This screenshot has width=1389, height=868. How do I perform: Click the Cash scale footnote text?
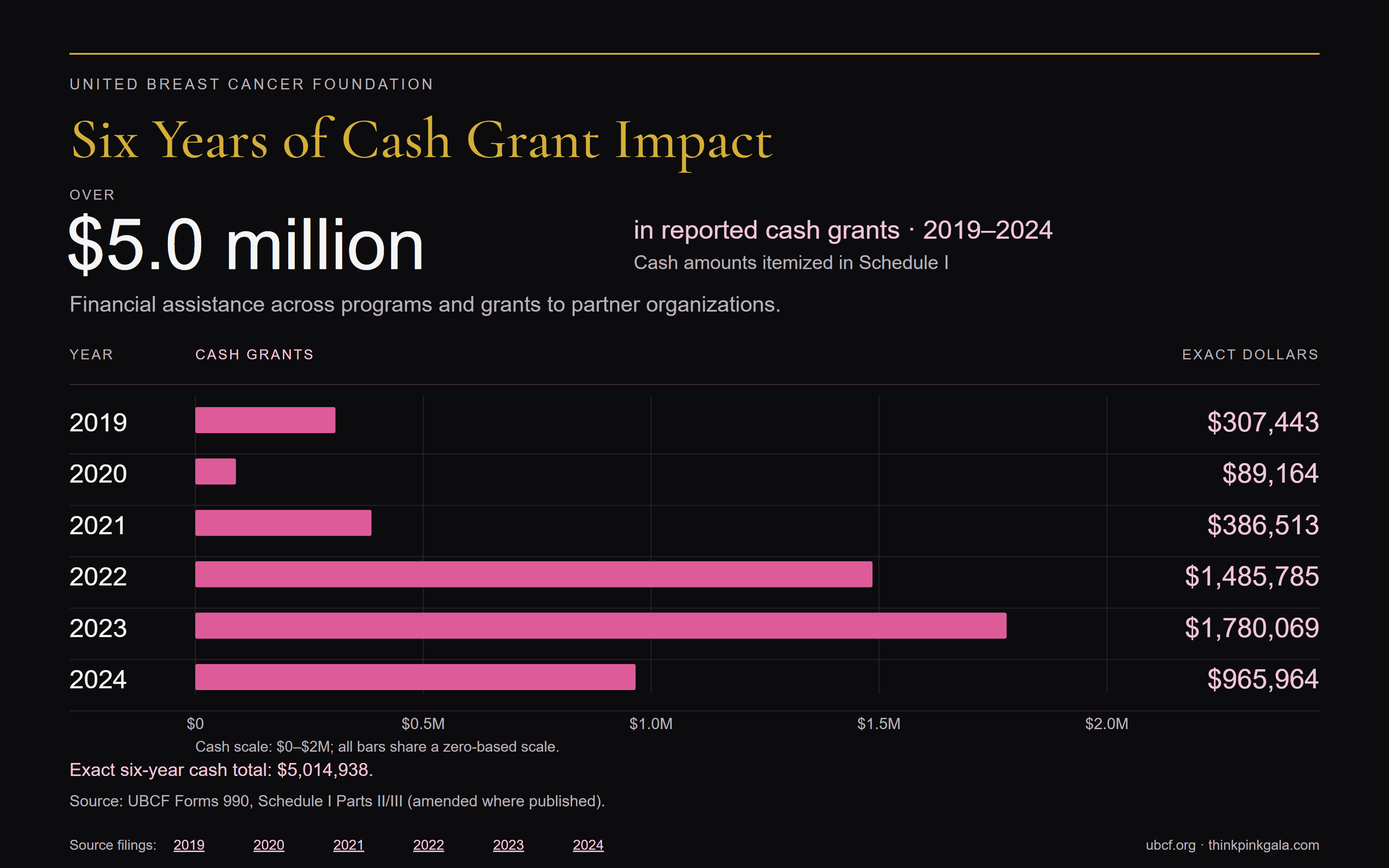(x=377, y=747)
